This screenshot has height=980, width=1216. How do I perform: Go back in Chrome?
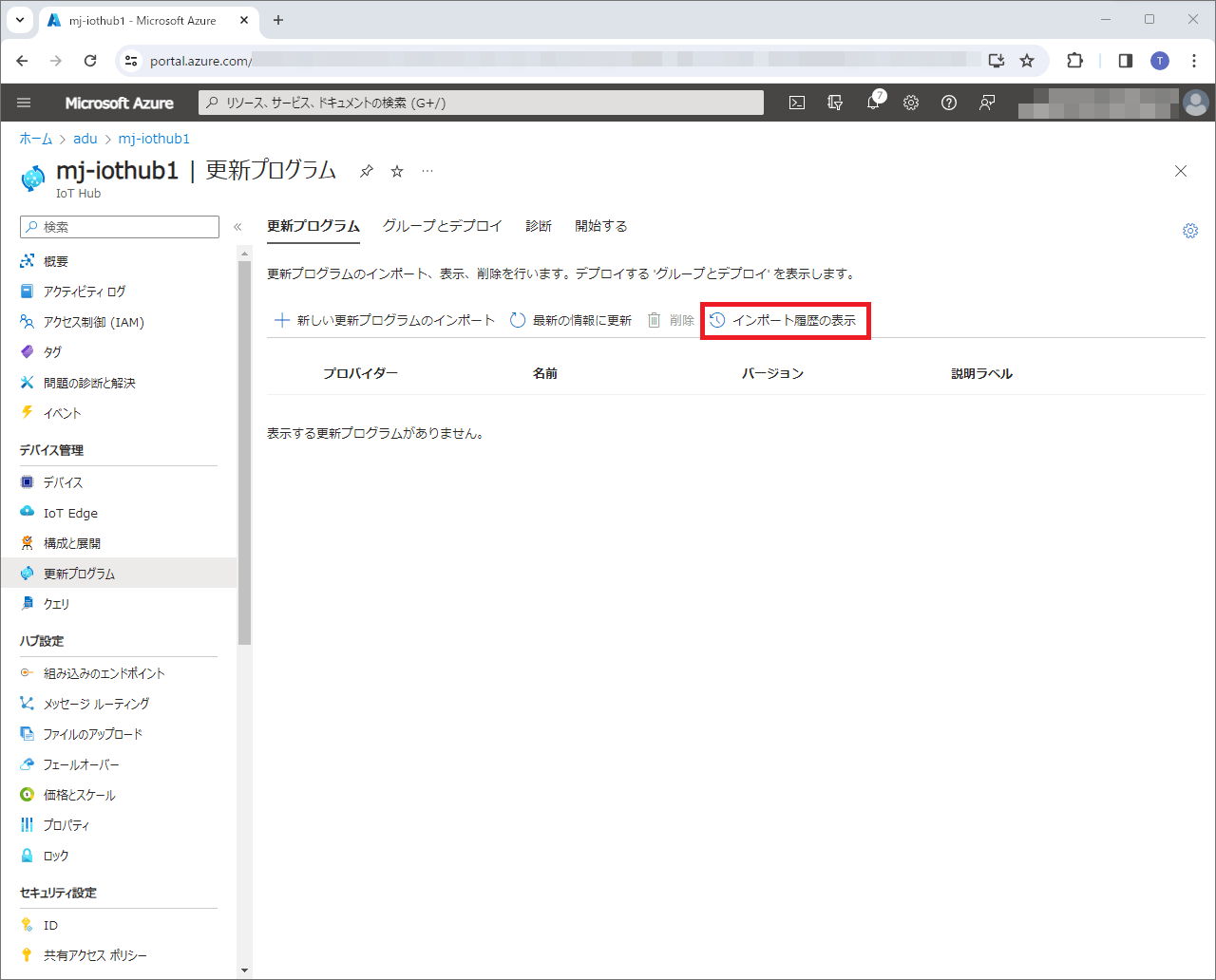coord(23,61)
